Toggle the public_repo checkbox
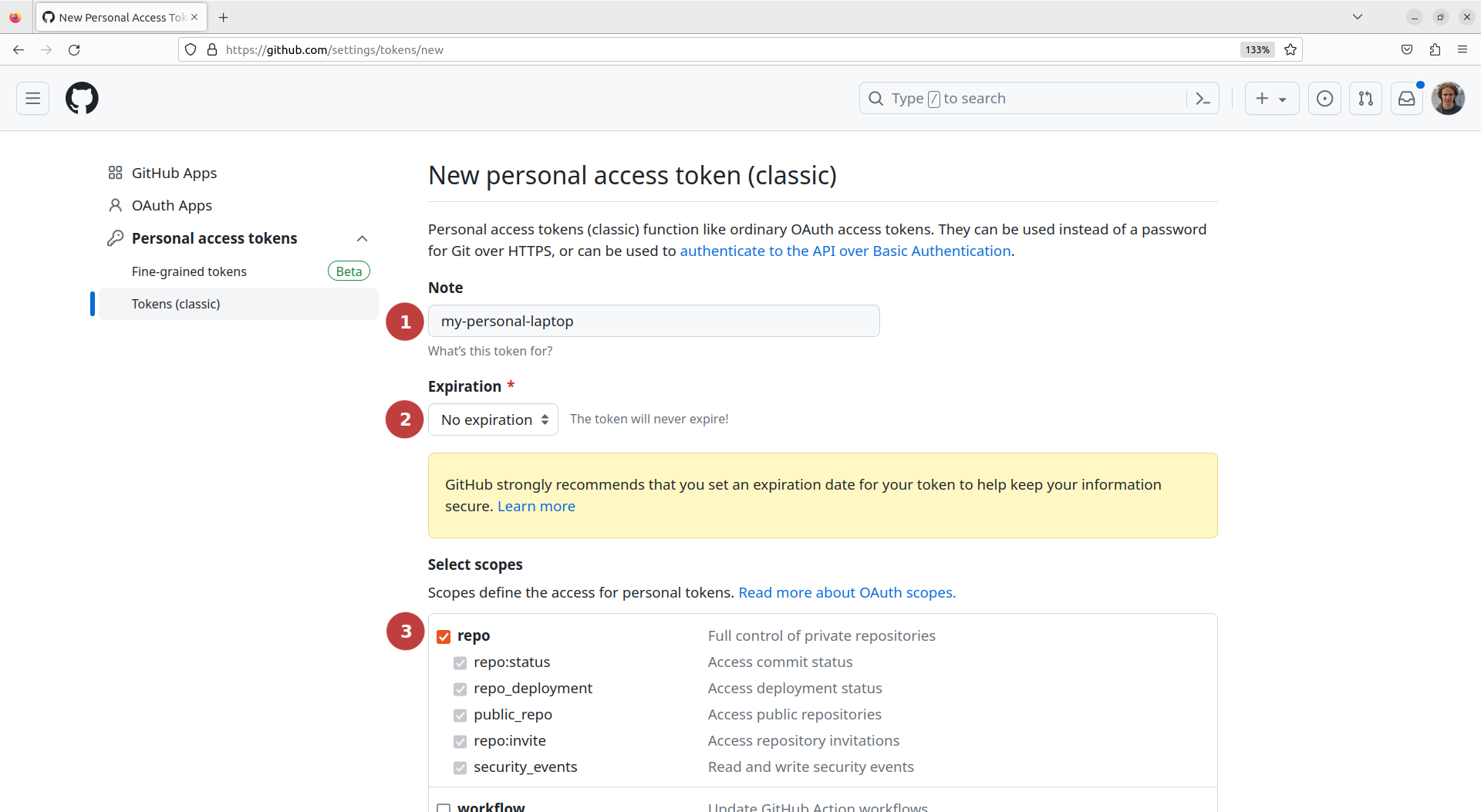The width and height of the screenshot is (1481, 812). [x=460, y=716]
